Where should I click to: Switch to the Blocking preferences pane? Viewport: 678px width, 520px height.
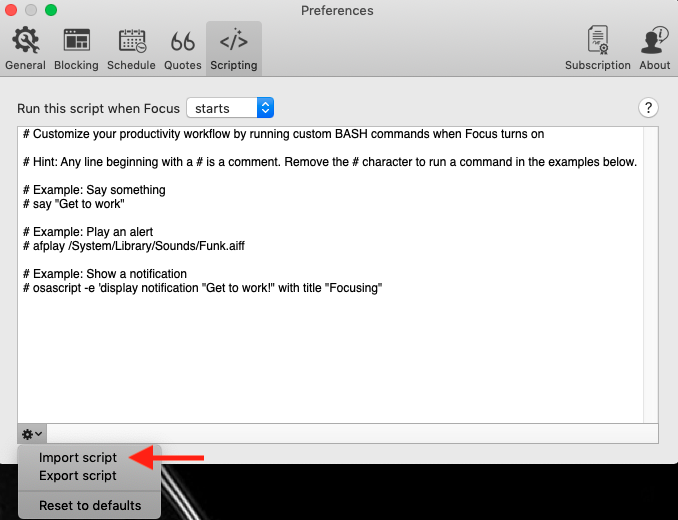(77, 48)
